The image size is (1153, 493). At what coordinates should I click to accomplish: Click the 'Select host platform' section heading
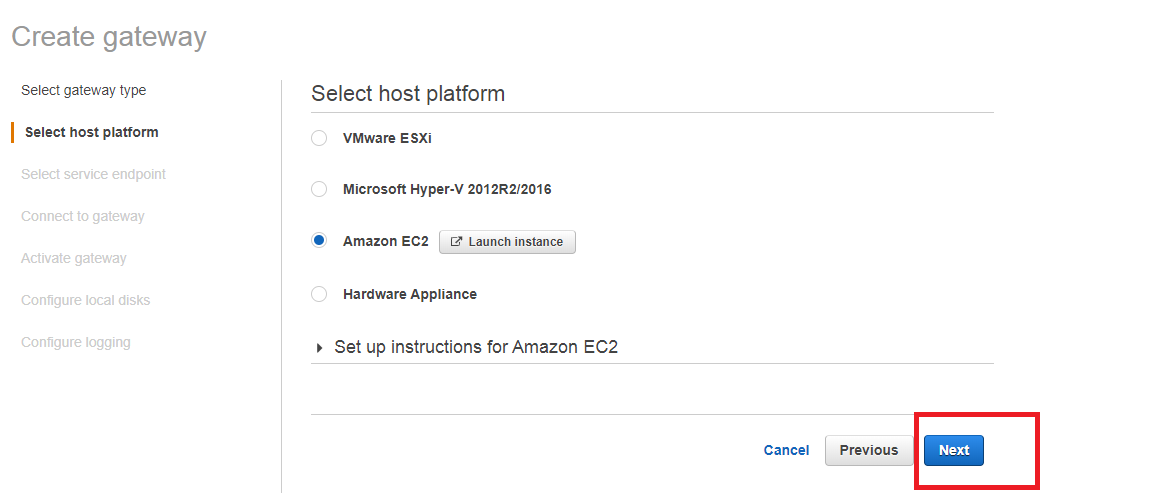coord(408,93)
